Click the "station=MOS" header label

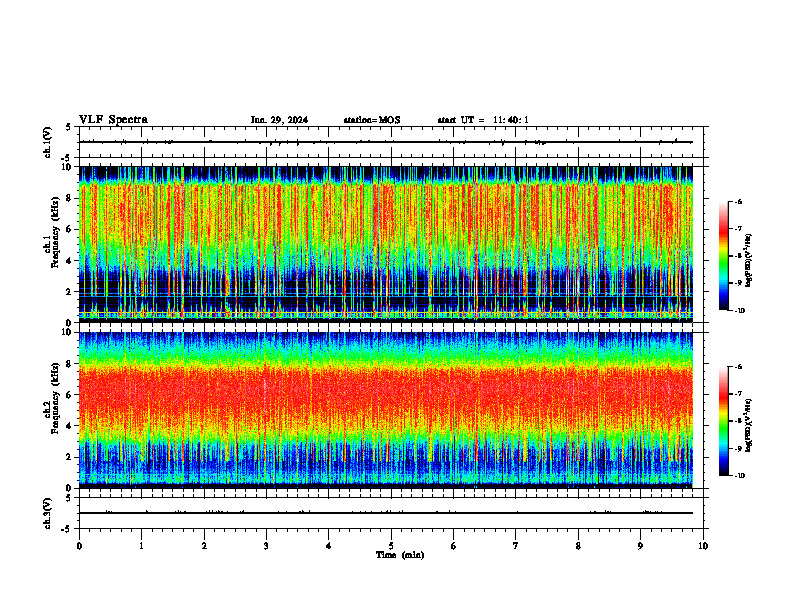372,120
